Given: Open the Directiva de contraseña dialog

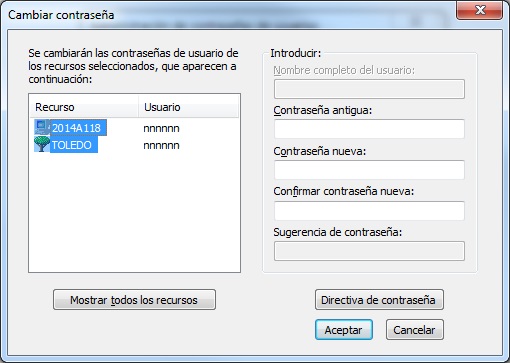Looking at the screenshot, I should (379, 300).
